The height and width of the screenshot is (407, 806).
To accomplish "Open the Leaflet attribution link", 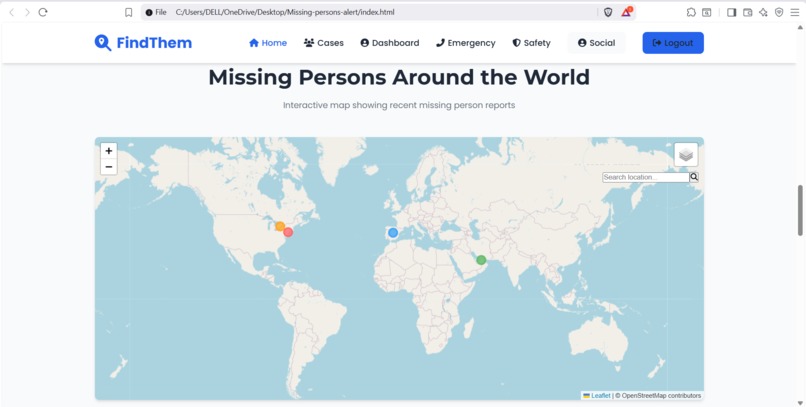I will [597, 396].
